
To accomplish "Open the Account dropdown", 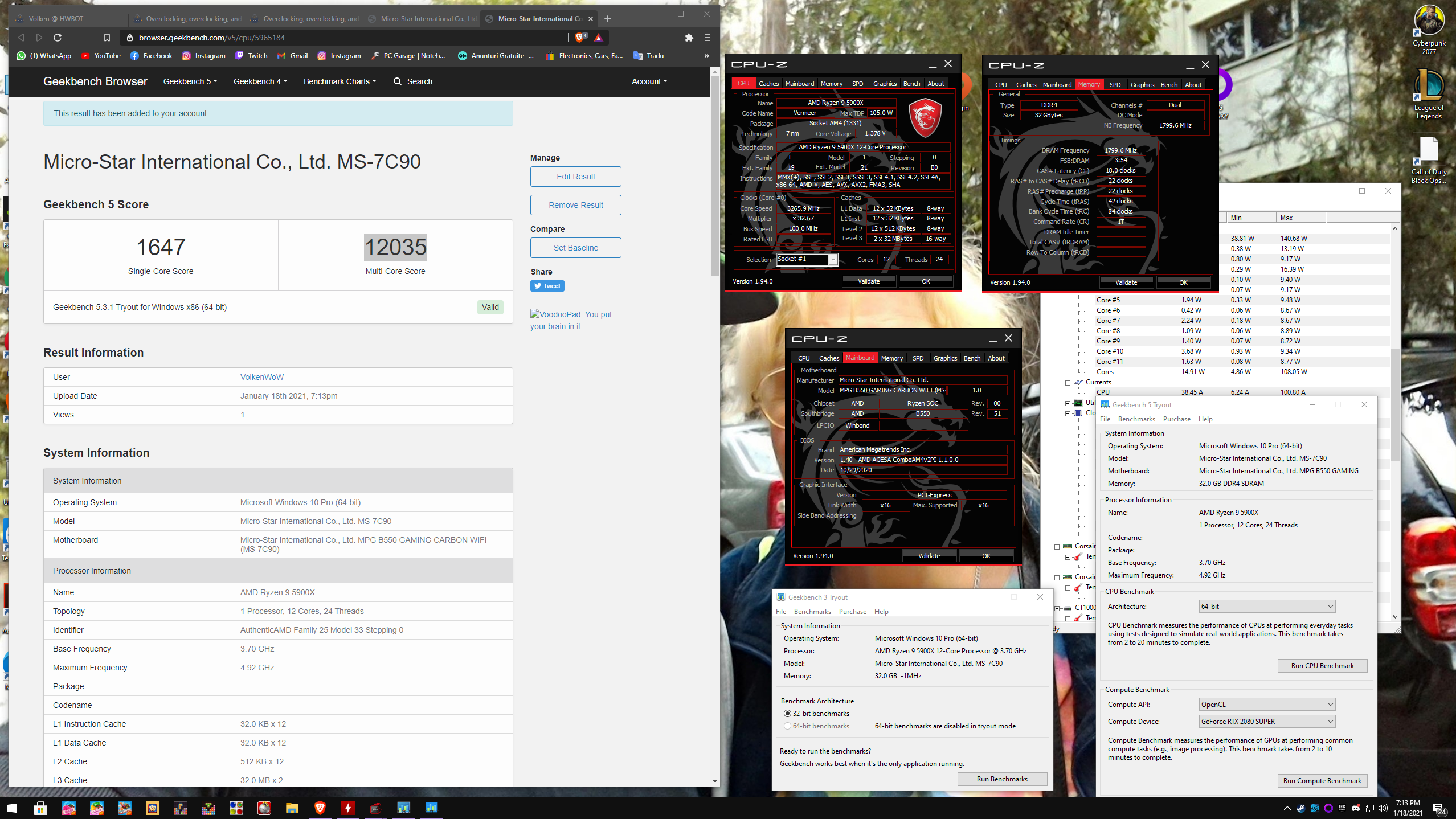I will click(x=649, y=81).
